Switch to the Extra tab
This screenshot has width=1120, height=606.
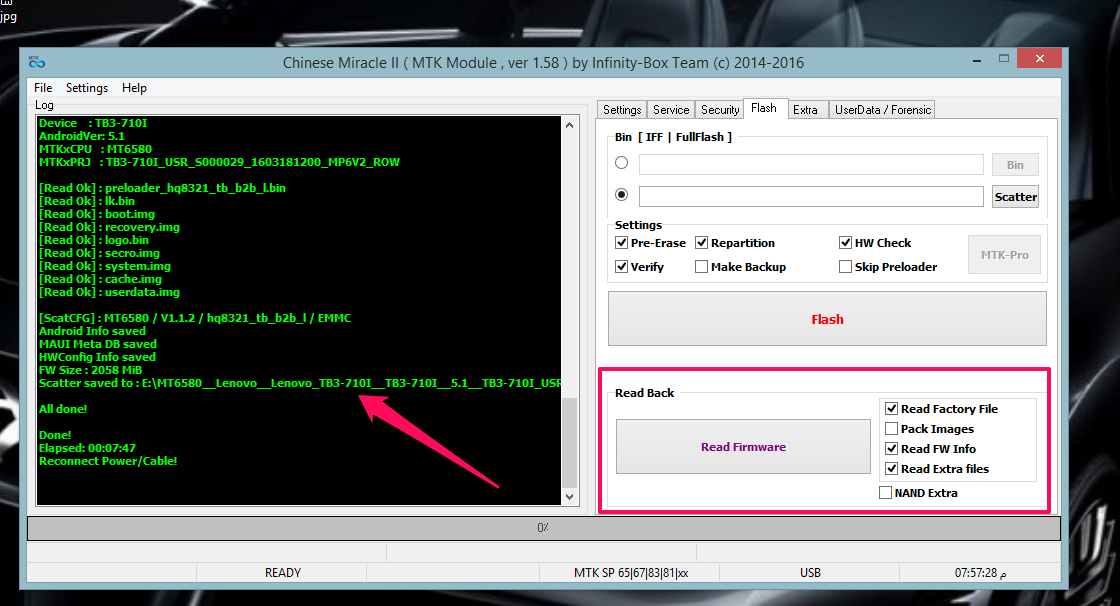pyautogui.click(x=805, y=109)
